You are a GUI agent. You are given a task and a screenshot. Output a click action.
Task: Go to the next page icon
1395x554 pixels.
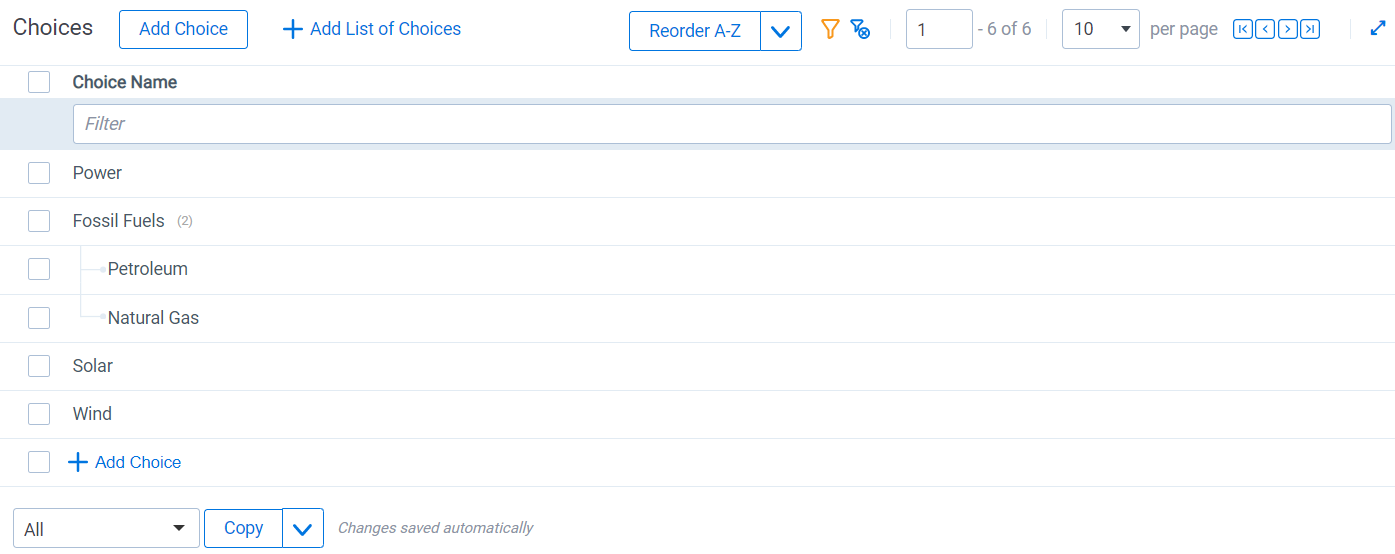(x=1287, y=29)
